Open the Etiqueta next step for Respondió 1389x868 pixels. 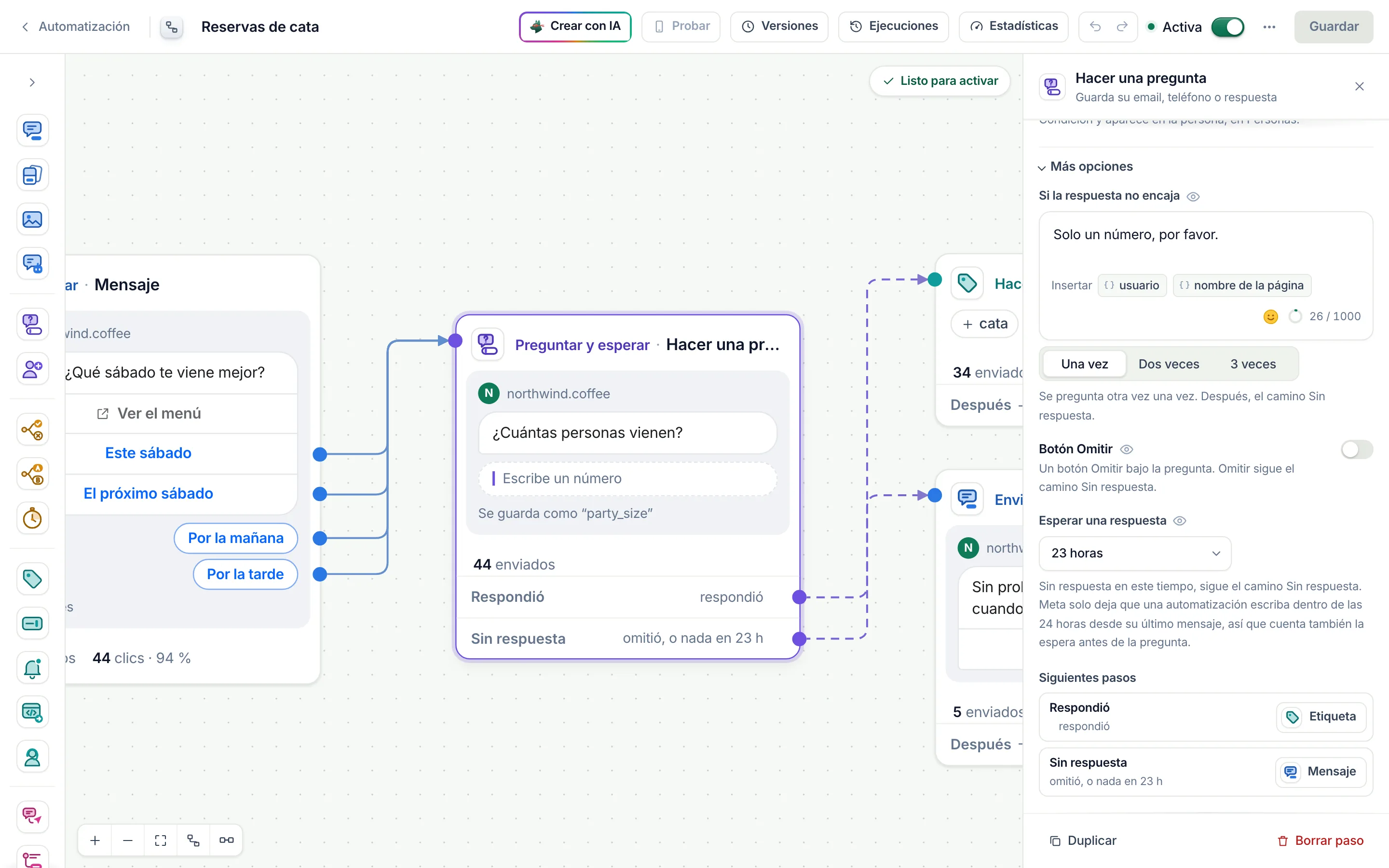1321,717
